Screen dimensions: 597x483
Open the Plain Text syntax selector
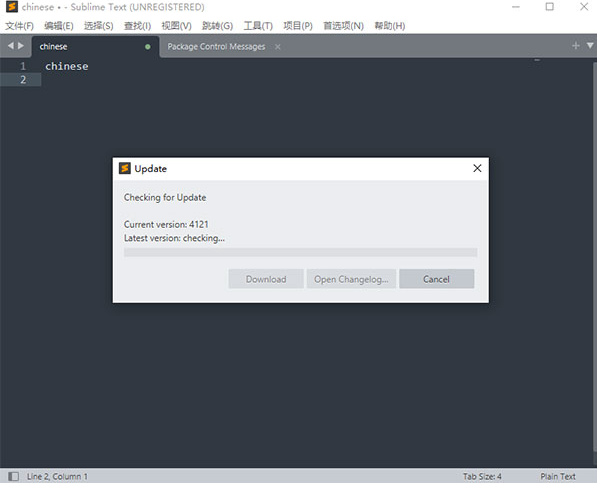(x=558, y=476)
